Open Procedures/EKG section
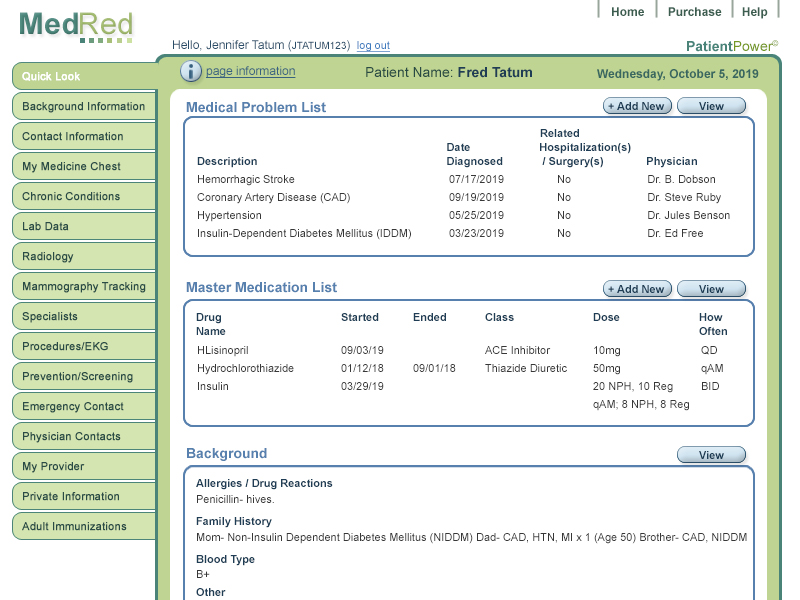Viewport: 800px width, 600px height. click(x=85, y=346)
